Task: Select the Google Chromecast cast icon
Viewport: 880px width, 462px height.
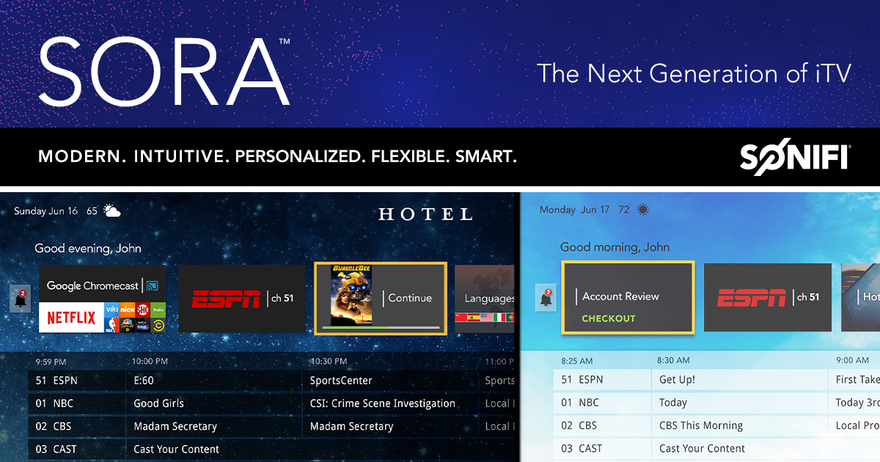Action: (152, 286)
